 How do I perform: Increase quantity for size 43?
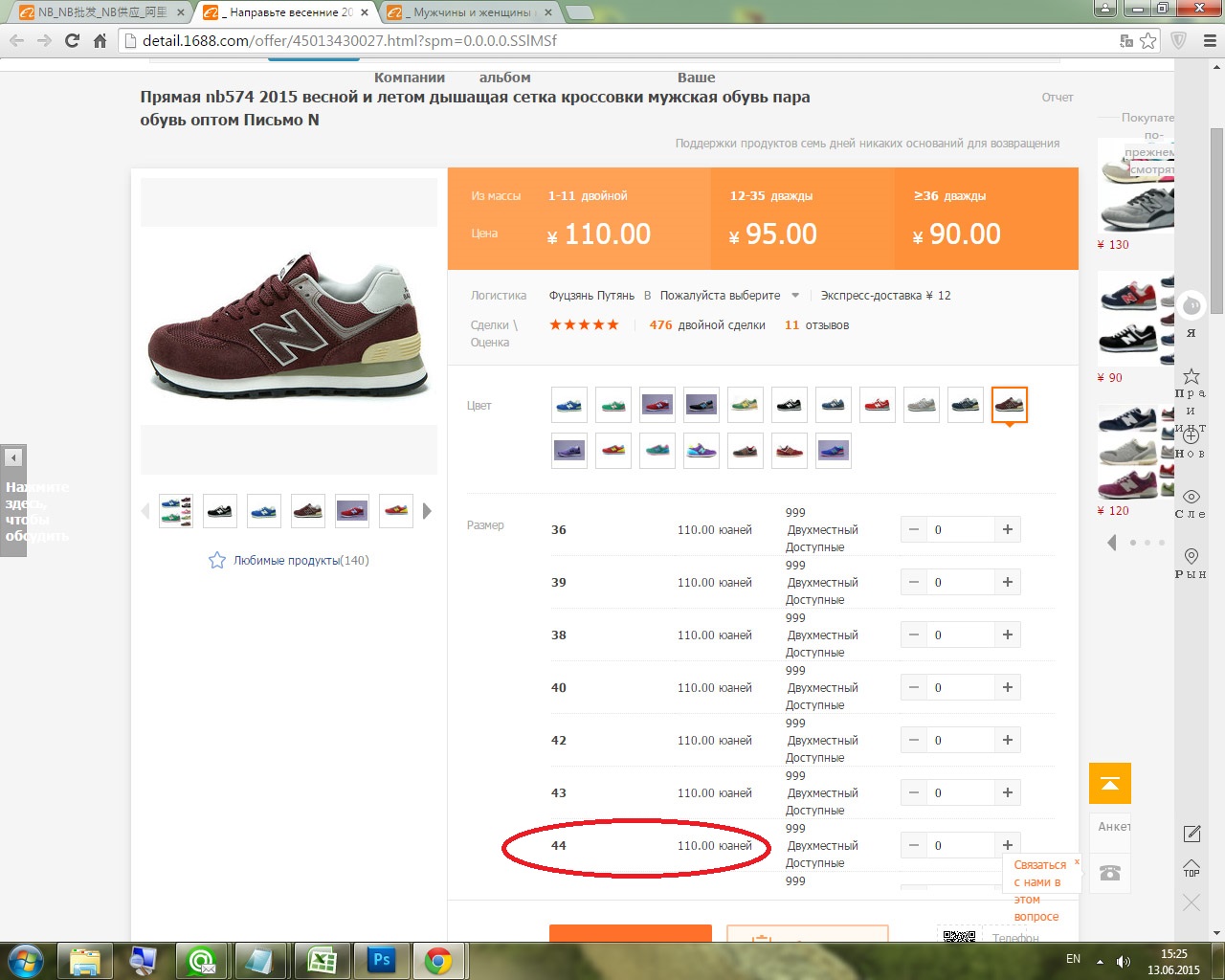click(1008, 792)
